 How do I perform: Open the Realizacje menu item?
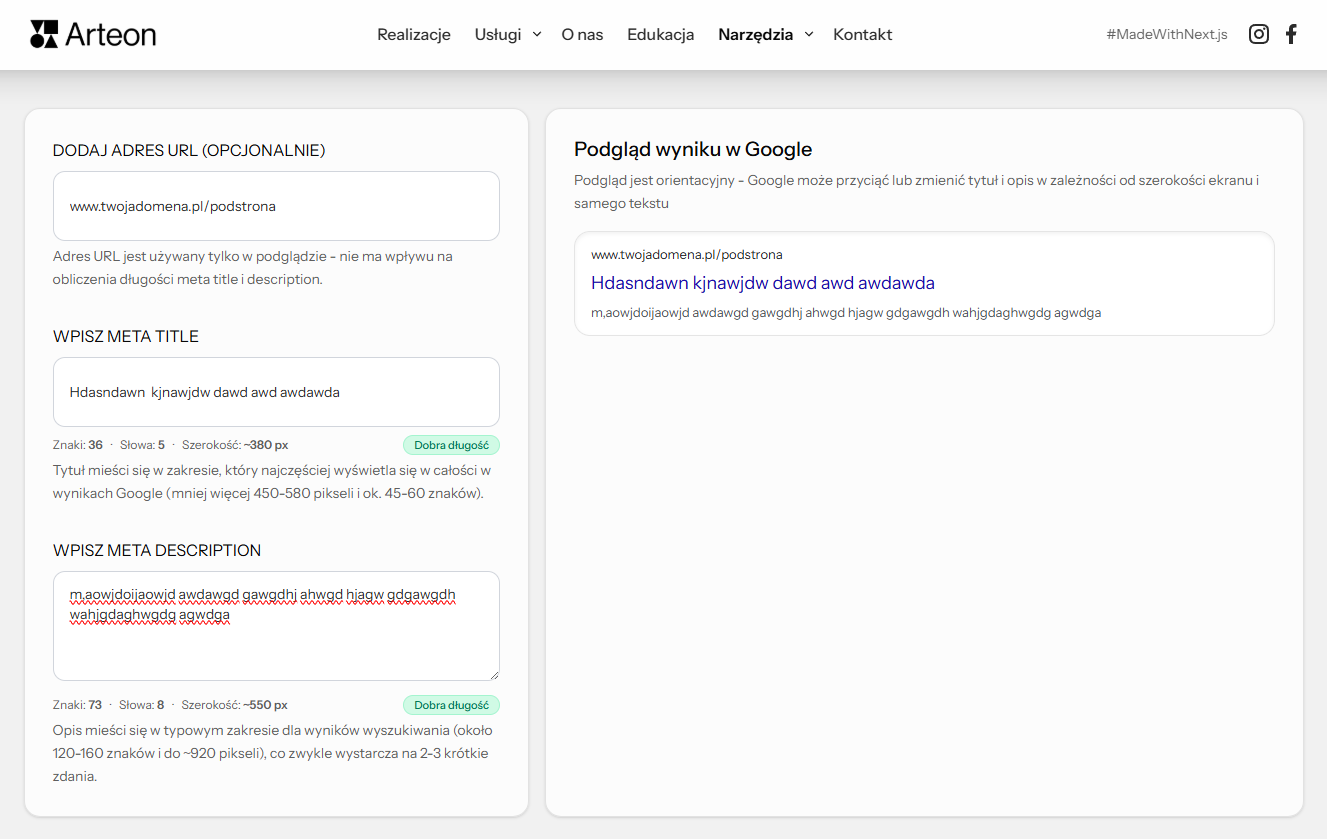tap(413, 34)
